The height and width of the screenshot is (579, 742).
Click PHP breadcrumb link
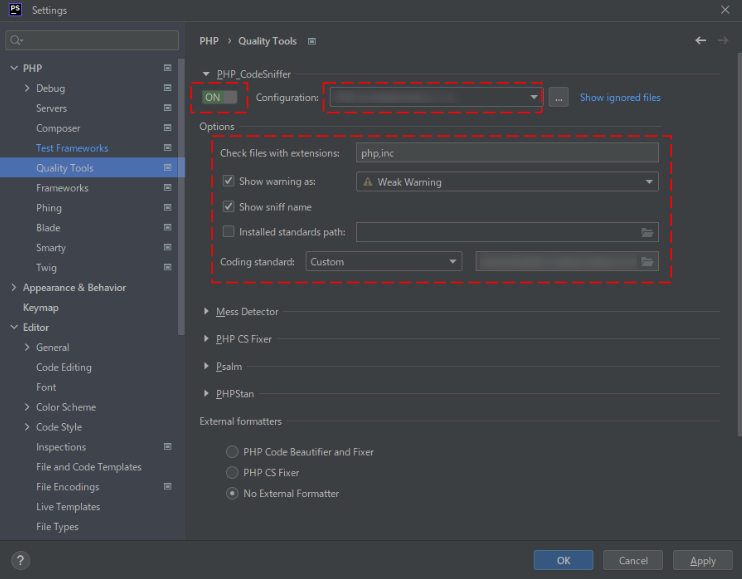(x=209, y=41)
